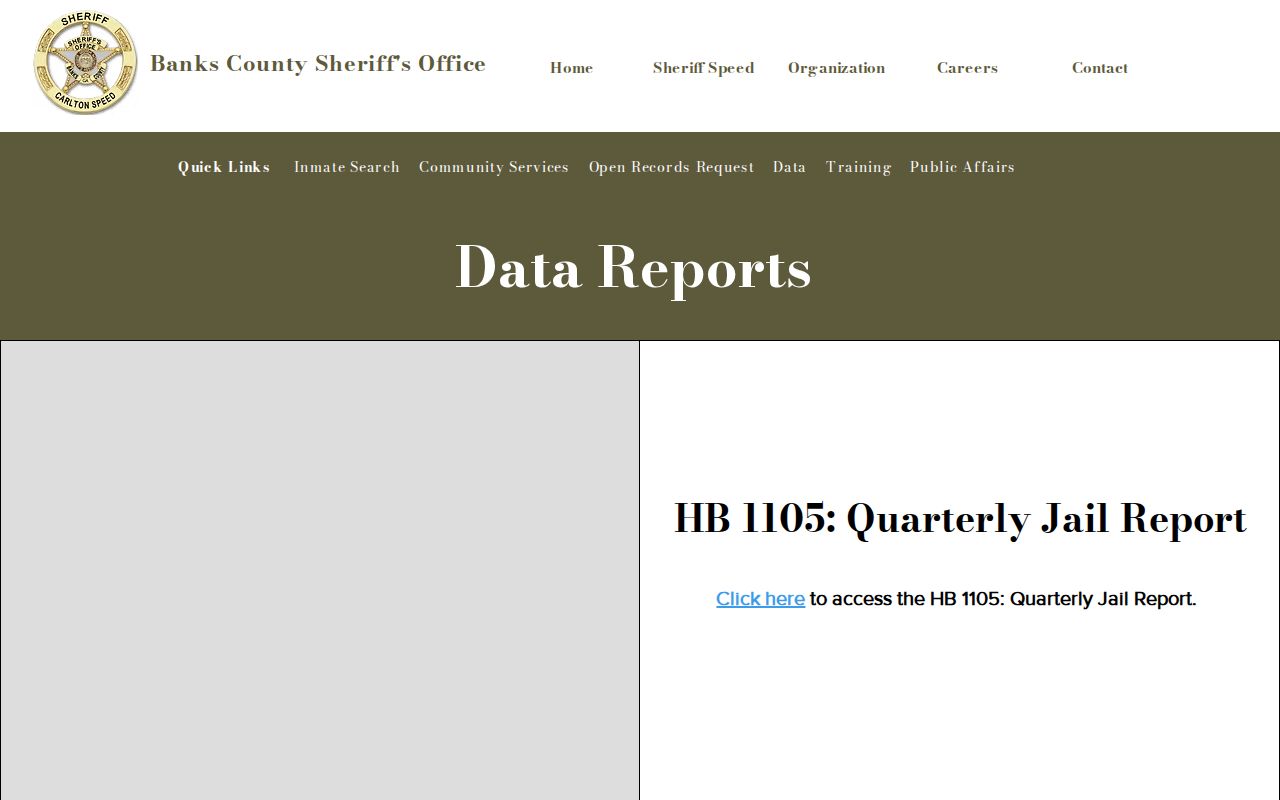Click the gray placeholder image panel

[x=320, y=570]
